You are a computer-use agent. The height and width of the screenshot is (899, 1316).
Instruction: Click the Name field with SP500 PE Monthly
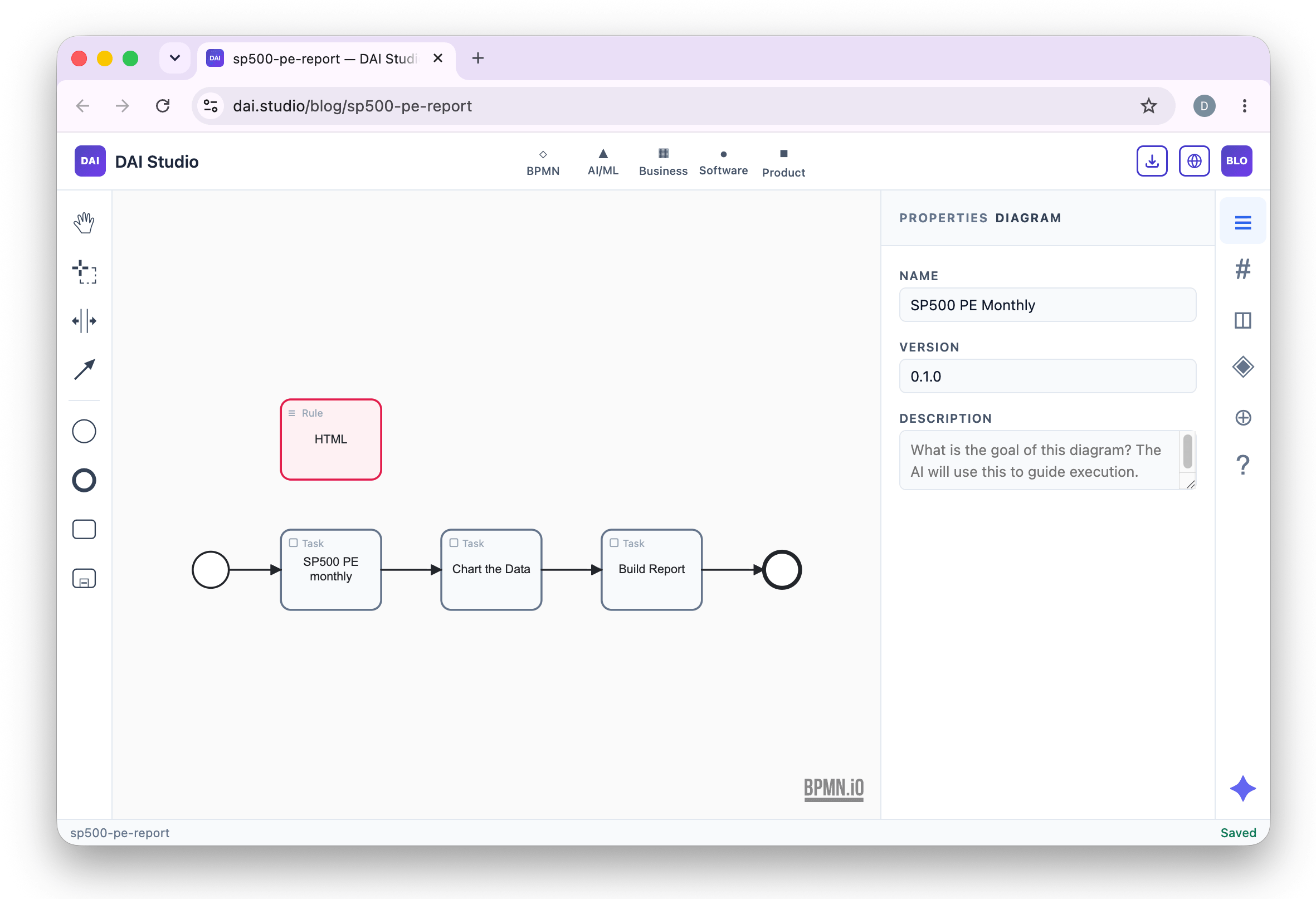1047,305
